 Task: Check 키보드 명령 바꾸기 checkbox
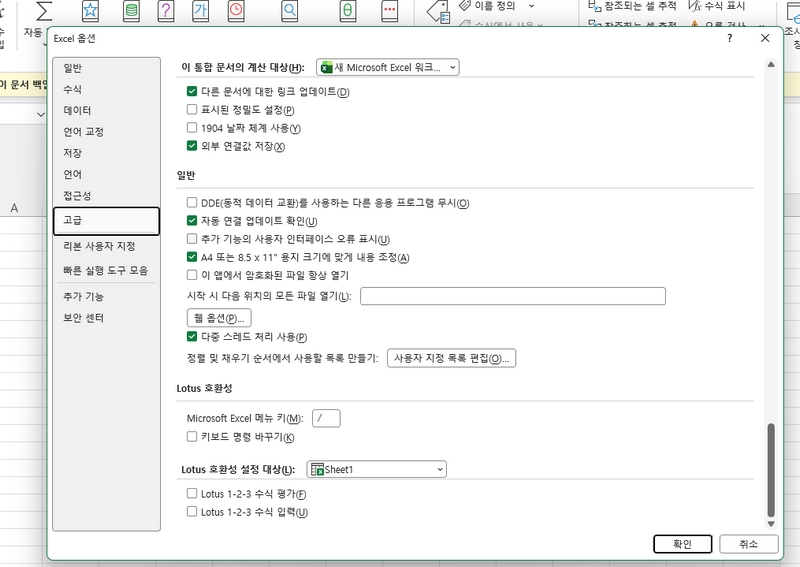click(x=192, y=437)
